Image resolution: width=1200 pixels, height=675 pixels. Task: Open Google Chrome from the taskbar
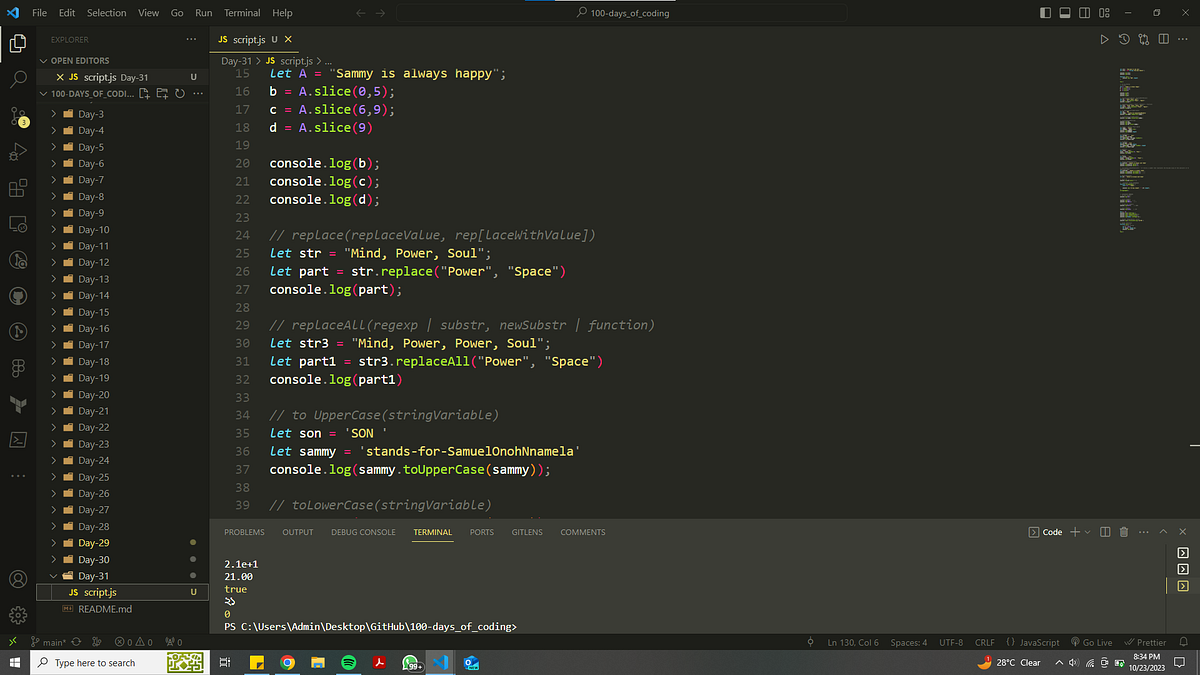[x=287, y=663]
